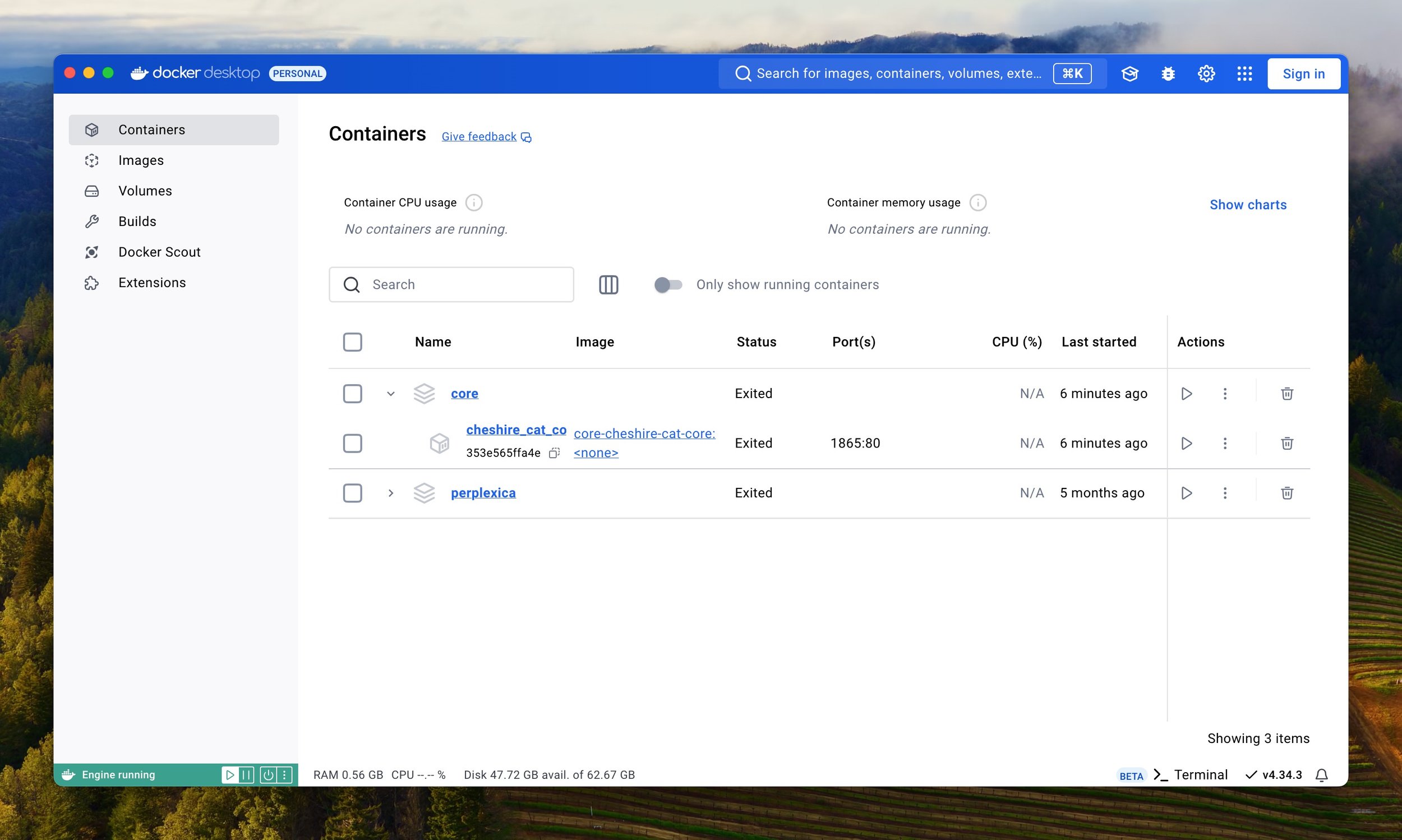Open Builds in sidebar
This screenshot has width=1402, height=840.
click(174, 221)
